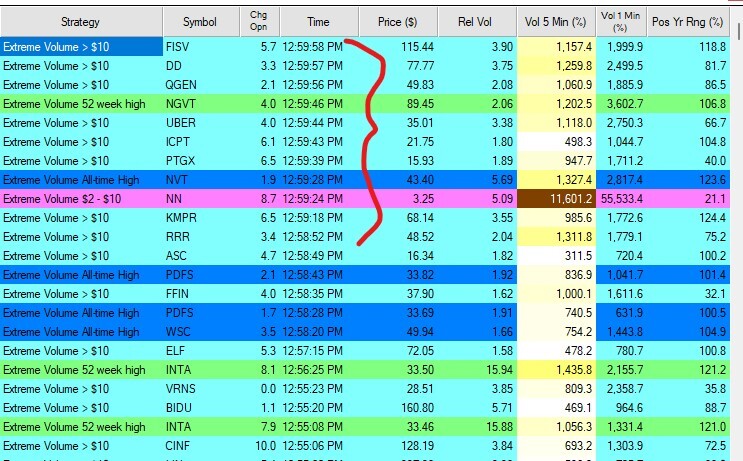Select the ELF symbol
Viewport: 743px width, 461px height.
coord(175,351)
